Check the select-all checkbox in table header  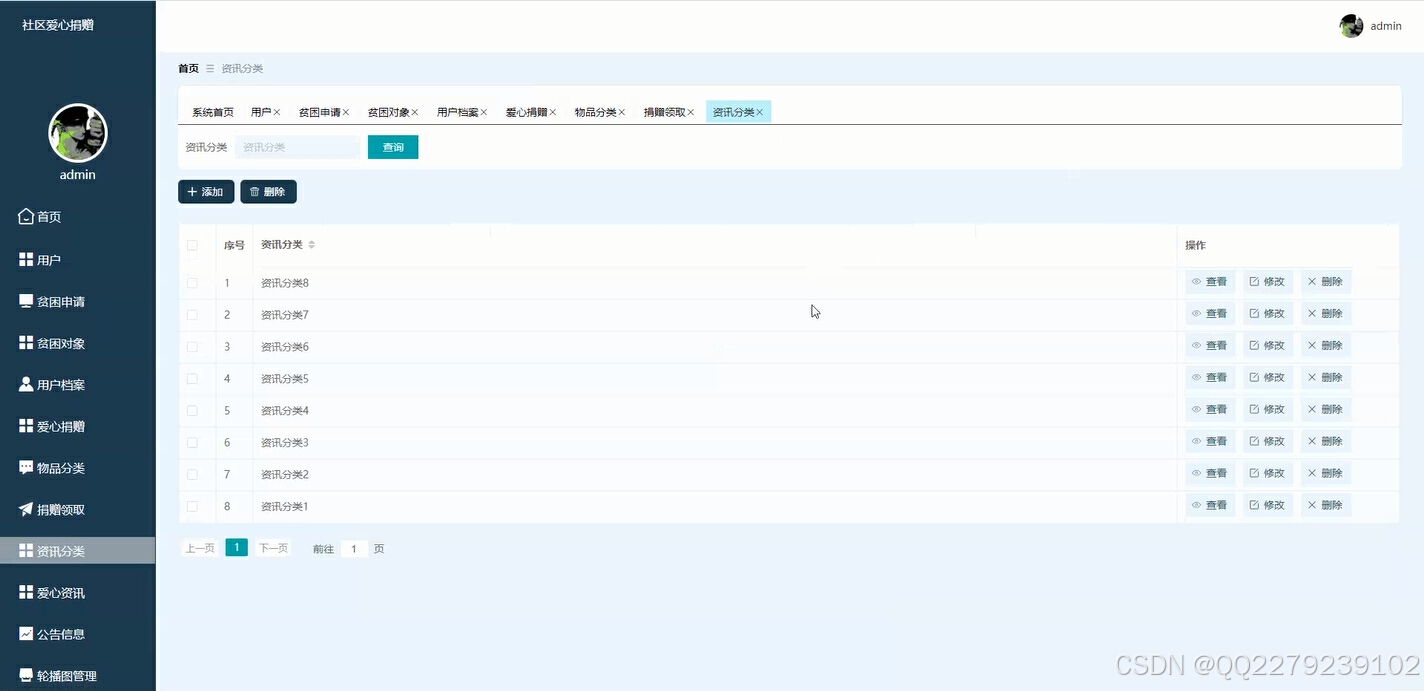193,245
